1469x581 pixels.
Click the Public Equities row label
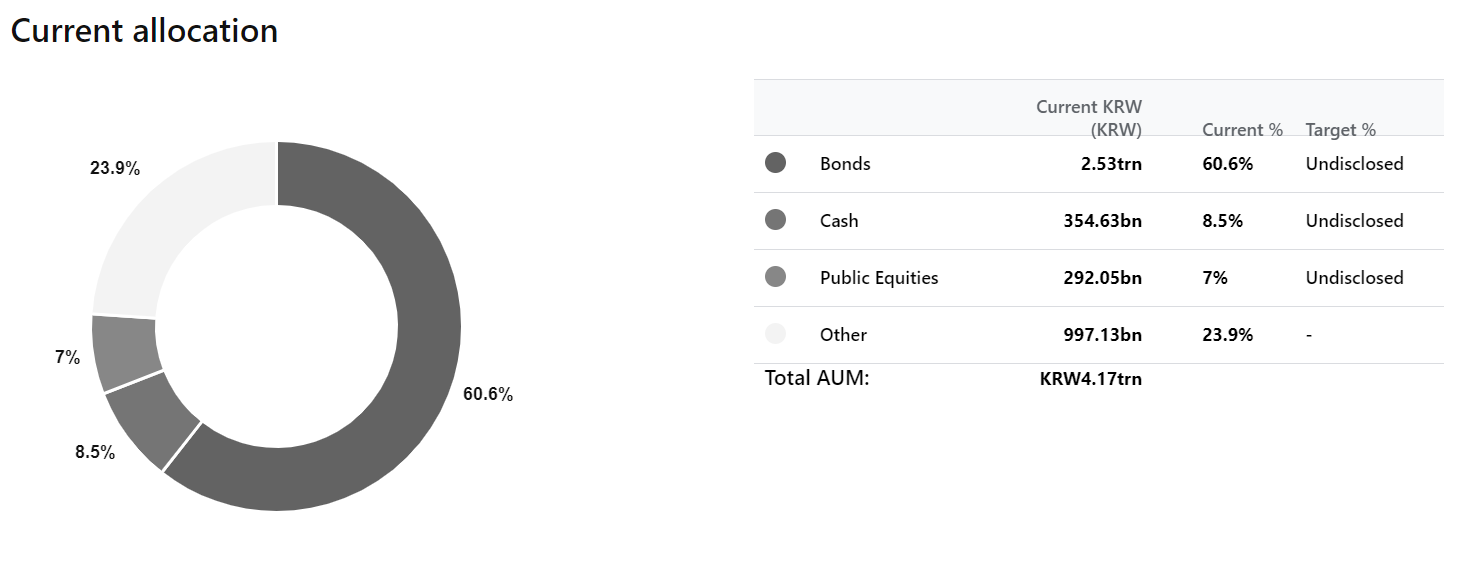click(x=879, y=278)
